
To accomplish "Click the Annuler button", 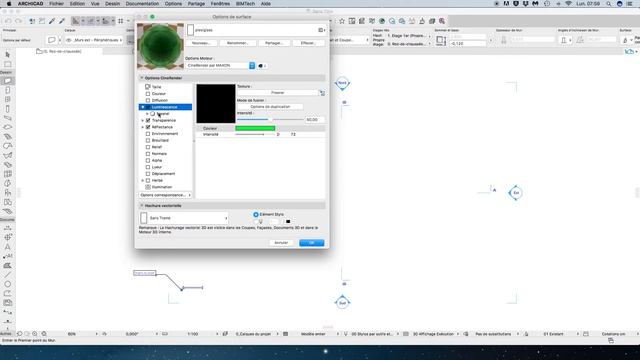I will (x=281, y=243).
